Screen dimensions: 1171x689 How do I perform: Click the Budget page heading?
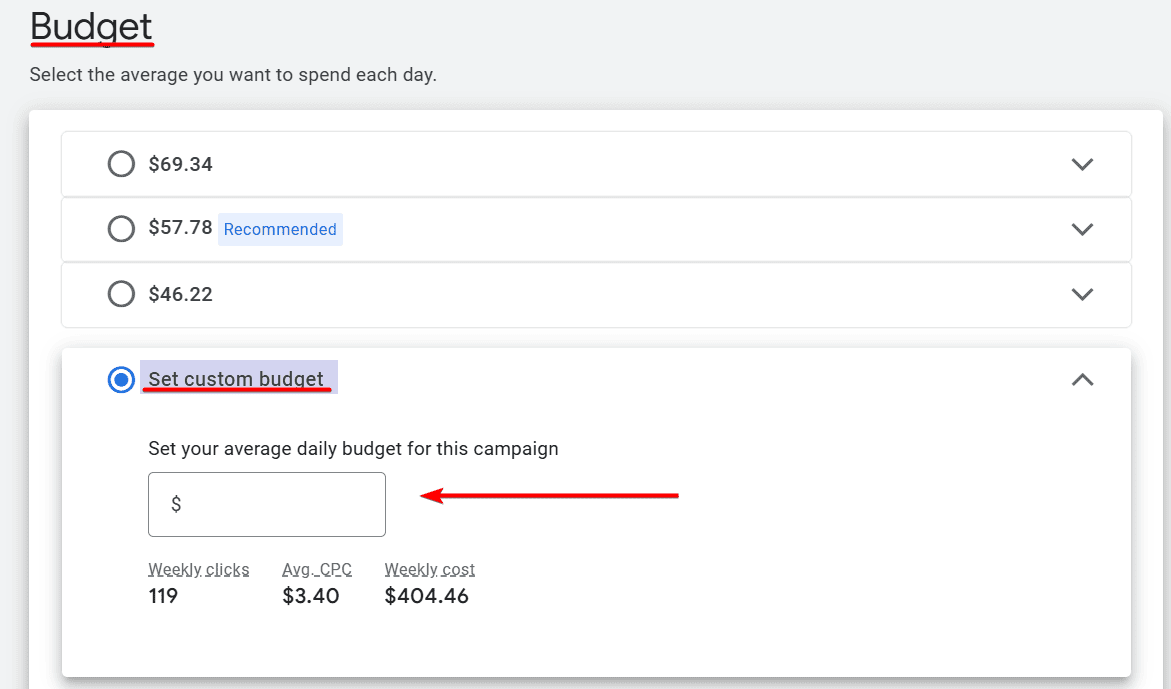coord(91,27)
